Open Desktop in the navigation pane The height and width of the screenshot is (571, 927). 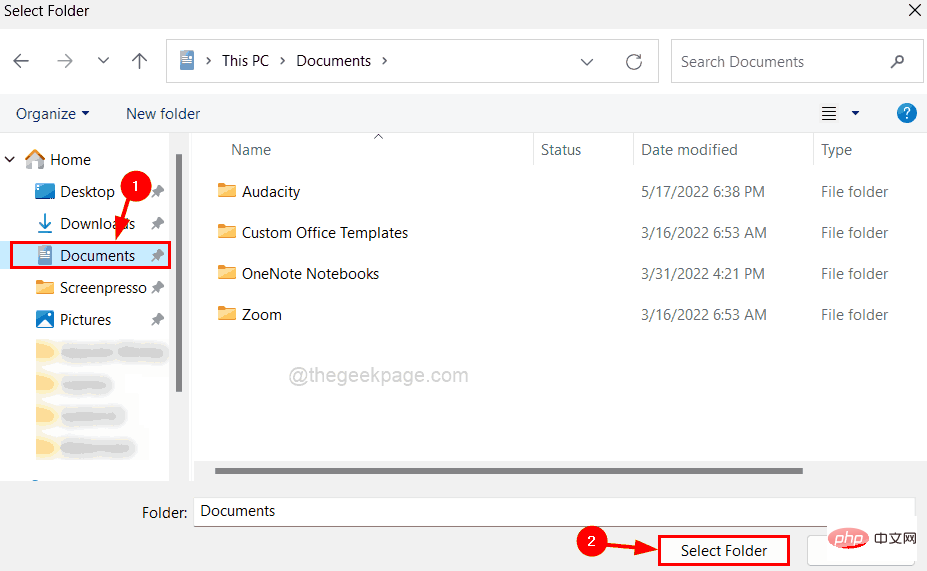(x=87, y=192)
